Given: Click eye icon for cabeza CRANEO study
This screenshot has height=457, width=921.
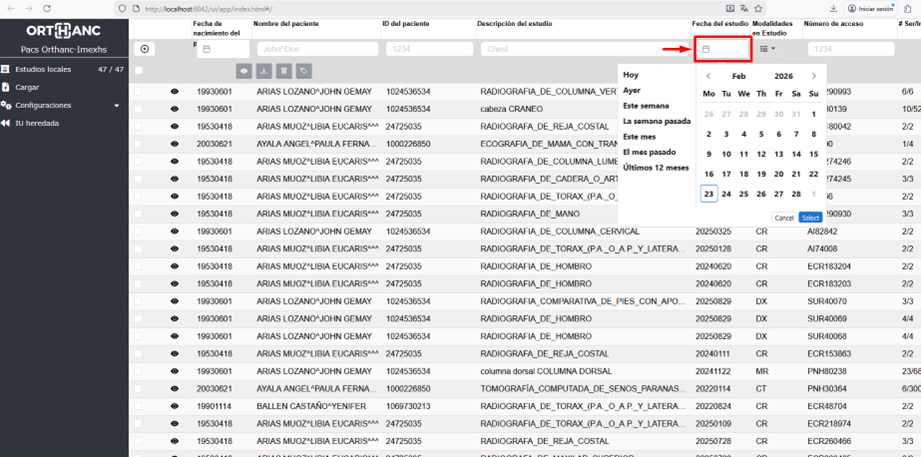Looking at the screenshot, I should 175,109.
